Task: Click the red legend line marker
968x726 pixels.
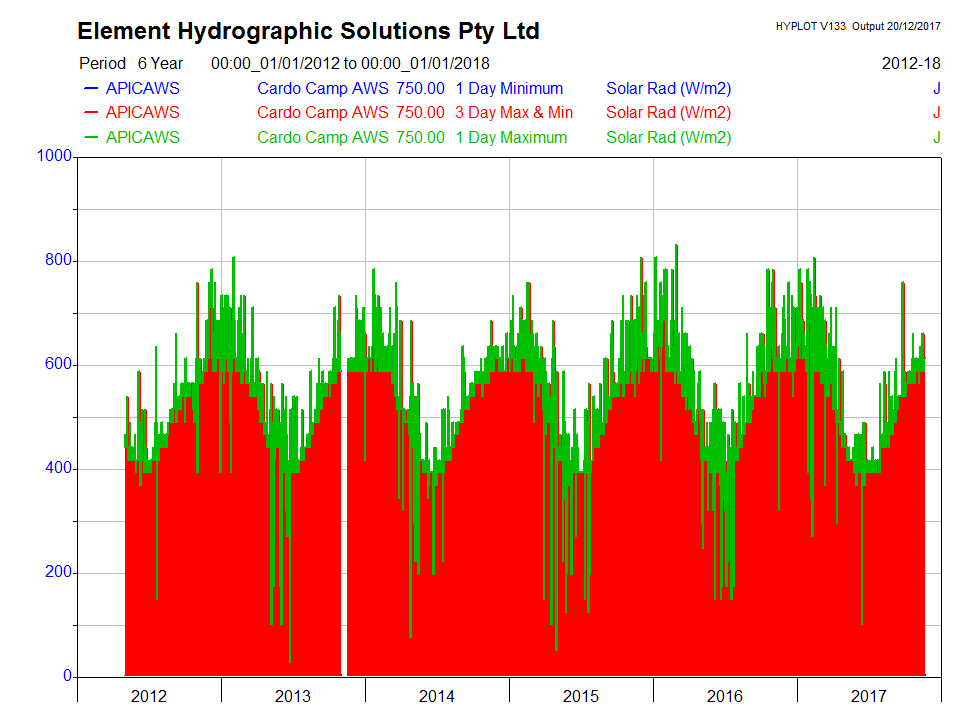Action: [x=91, y=113]
